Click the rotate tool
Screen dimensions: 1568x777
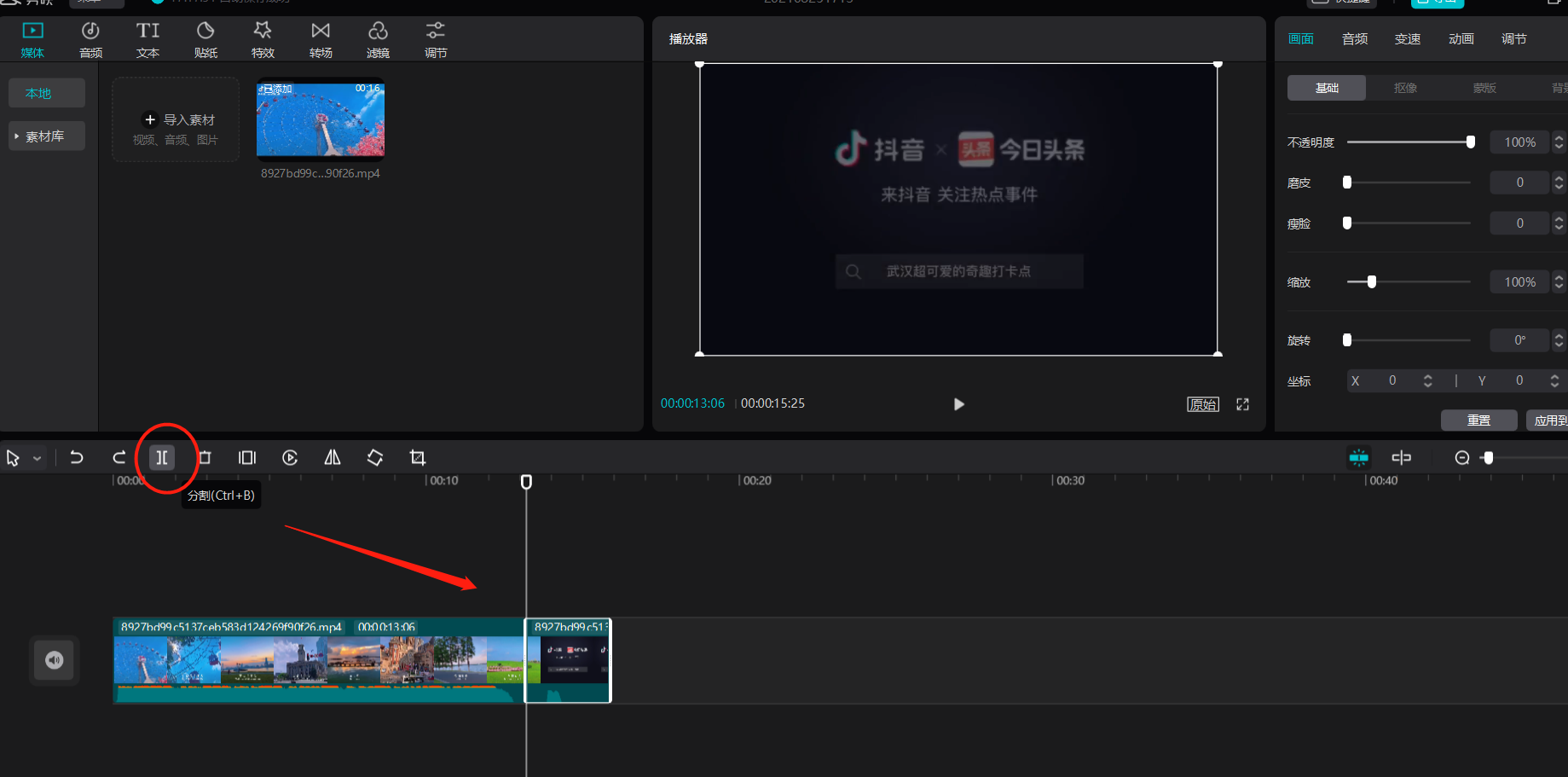point(375,458)
